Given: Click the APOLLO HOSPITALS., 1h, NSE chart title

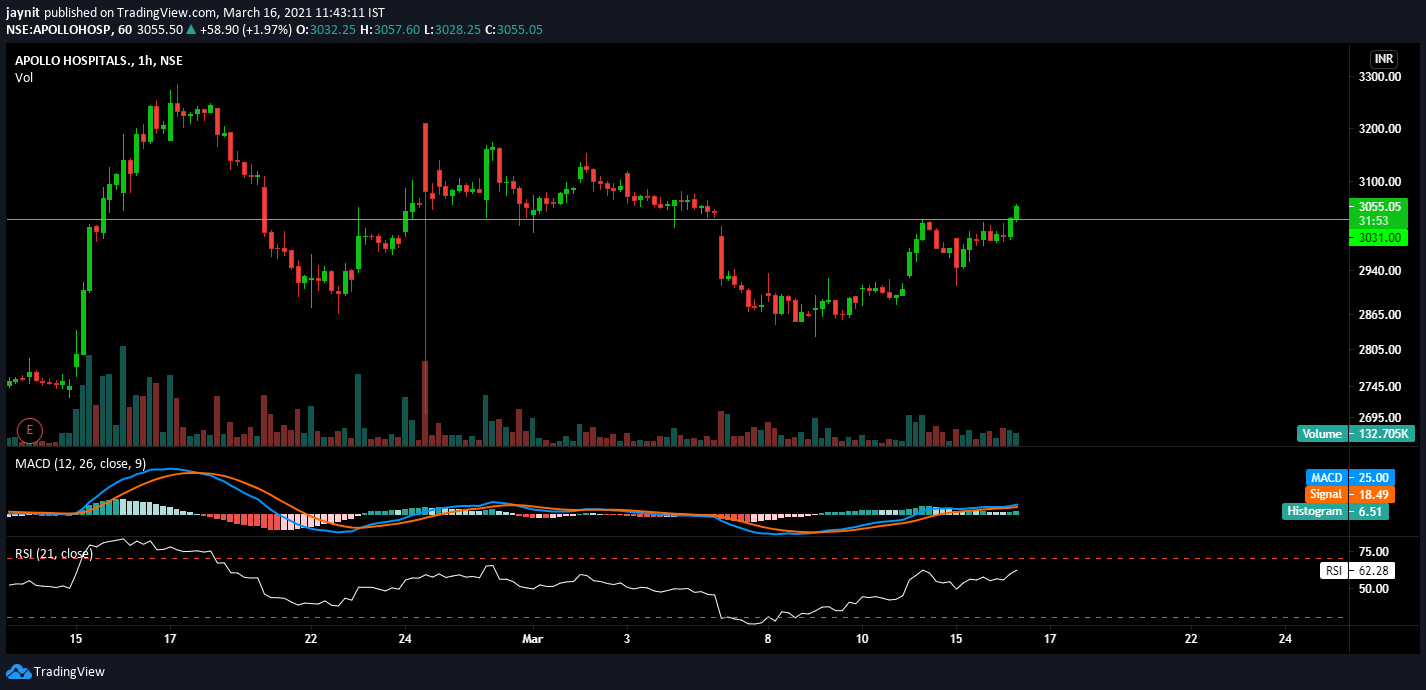Looking at the screenshot, I should tap(99, 60).
